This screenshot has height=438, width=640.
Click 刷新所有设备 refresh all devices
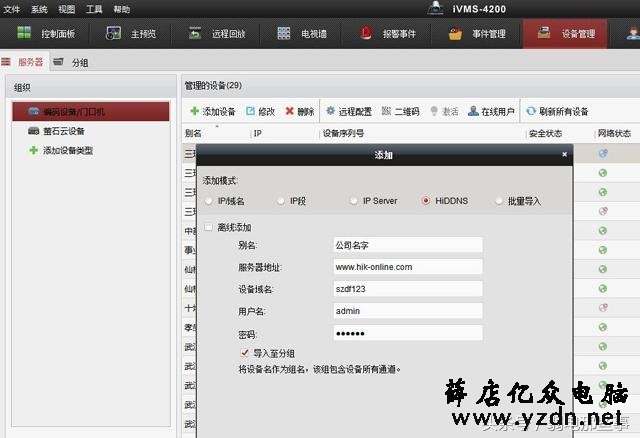pyautogui.click(x=557, y=111)
